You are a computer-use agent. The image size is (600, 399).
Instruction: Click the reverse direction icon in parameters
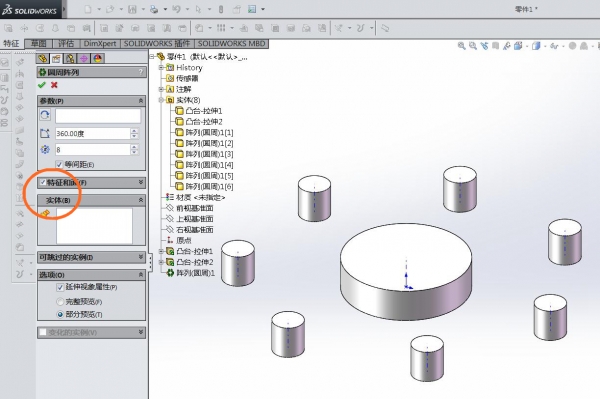pyautogui.click(x=45, y=115)
